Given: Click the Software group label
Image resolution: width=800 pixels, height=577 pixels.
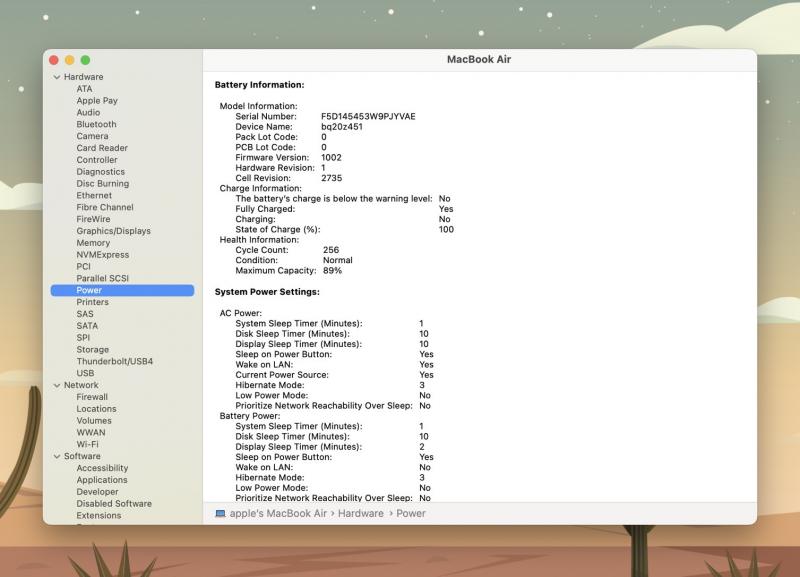Looking at the screenshot, I should pyautogui.click(x=82, y=456).
